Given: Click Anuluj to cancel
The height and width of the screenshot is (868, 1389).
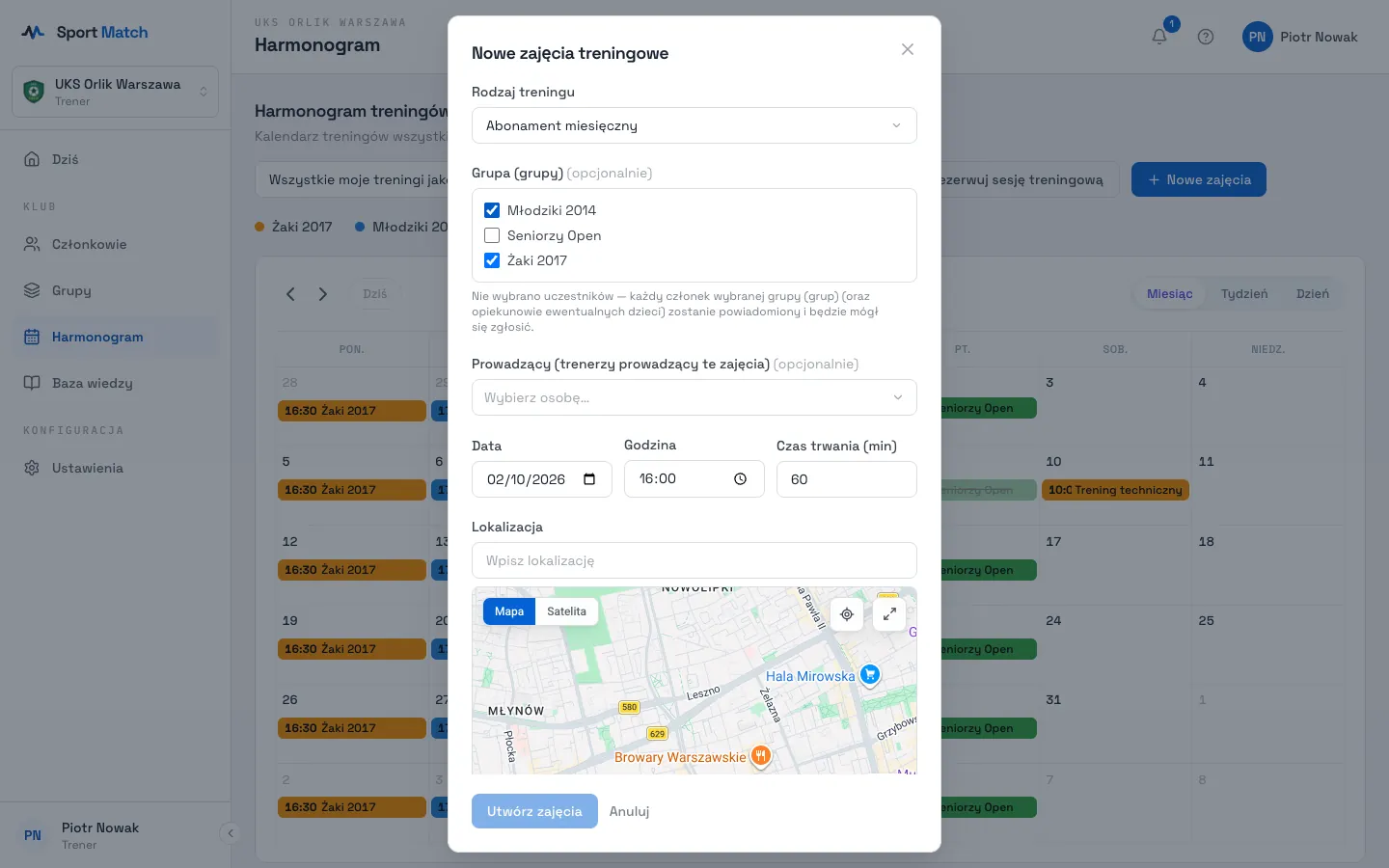Looking at the screenshot, I should coord(629,811).
